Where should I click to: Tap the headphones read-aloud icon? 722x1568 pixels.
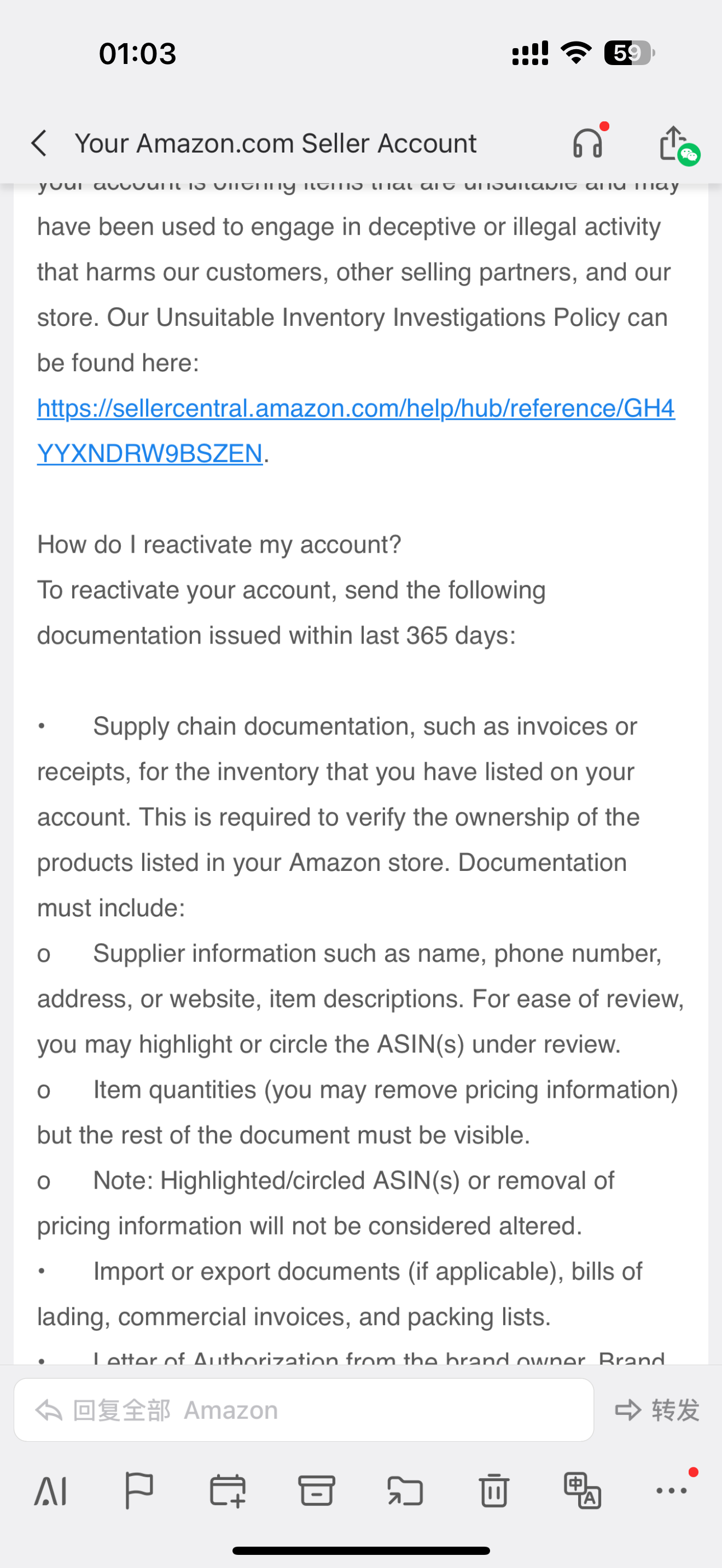tap(587, 144)
